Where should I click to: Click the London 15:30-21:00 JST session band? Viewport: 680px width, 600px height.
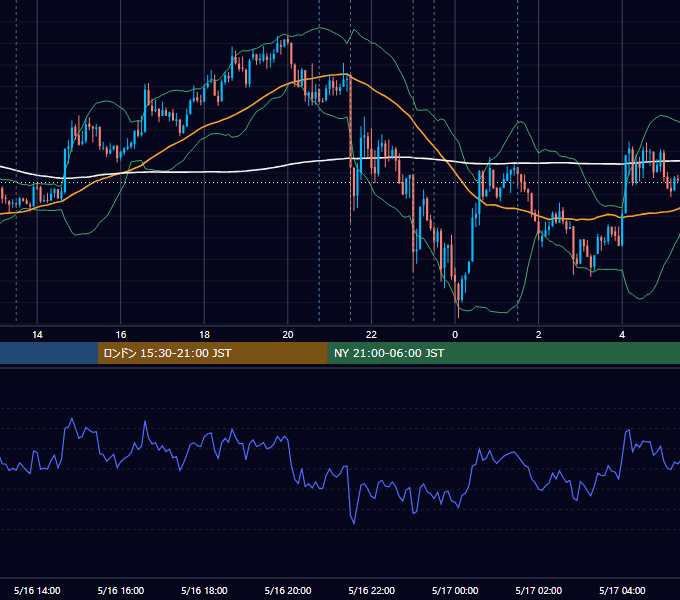[212, 353]
